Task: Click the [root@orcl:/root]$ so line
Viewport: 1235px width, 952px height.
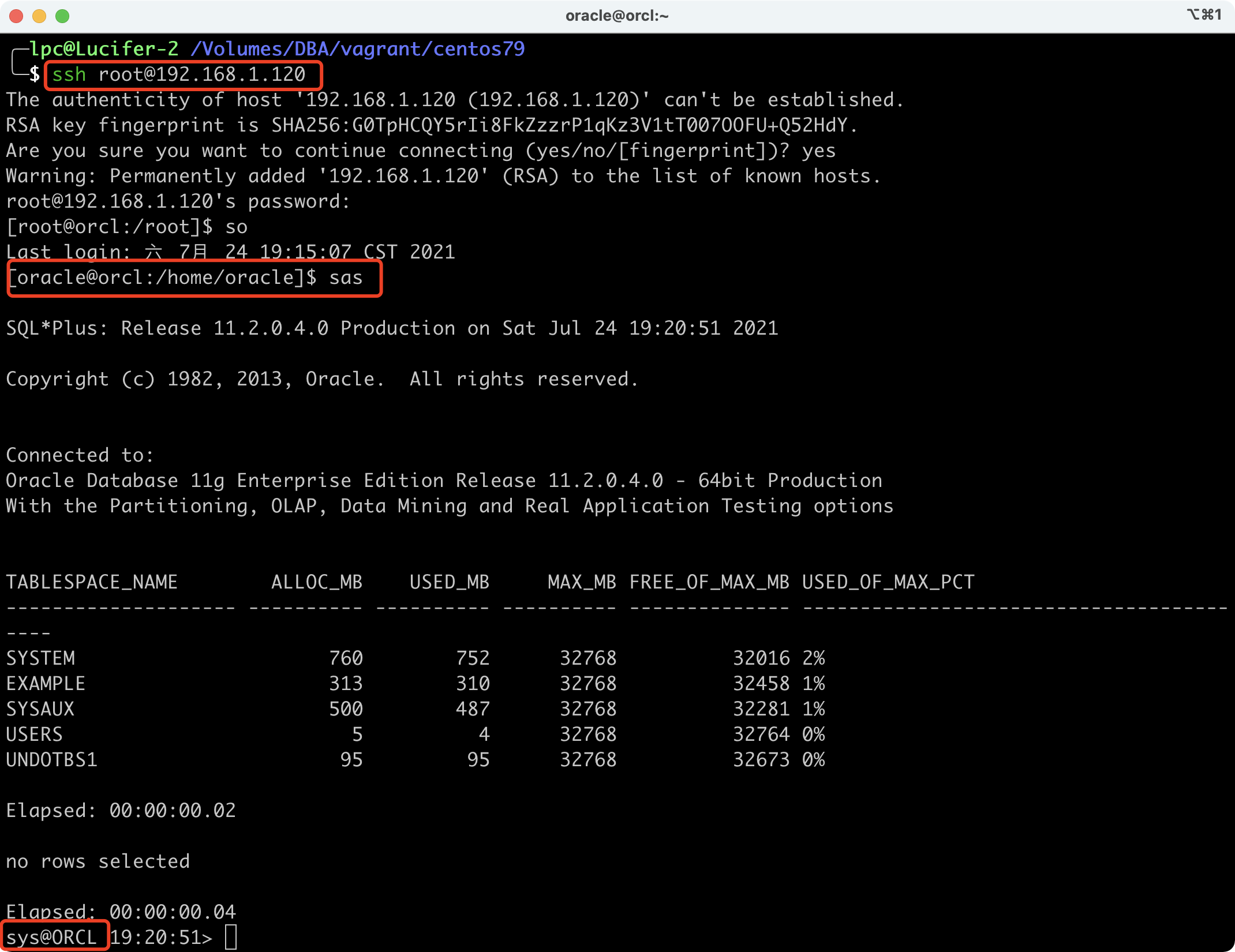Action: click(127, 227)
